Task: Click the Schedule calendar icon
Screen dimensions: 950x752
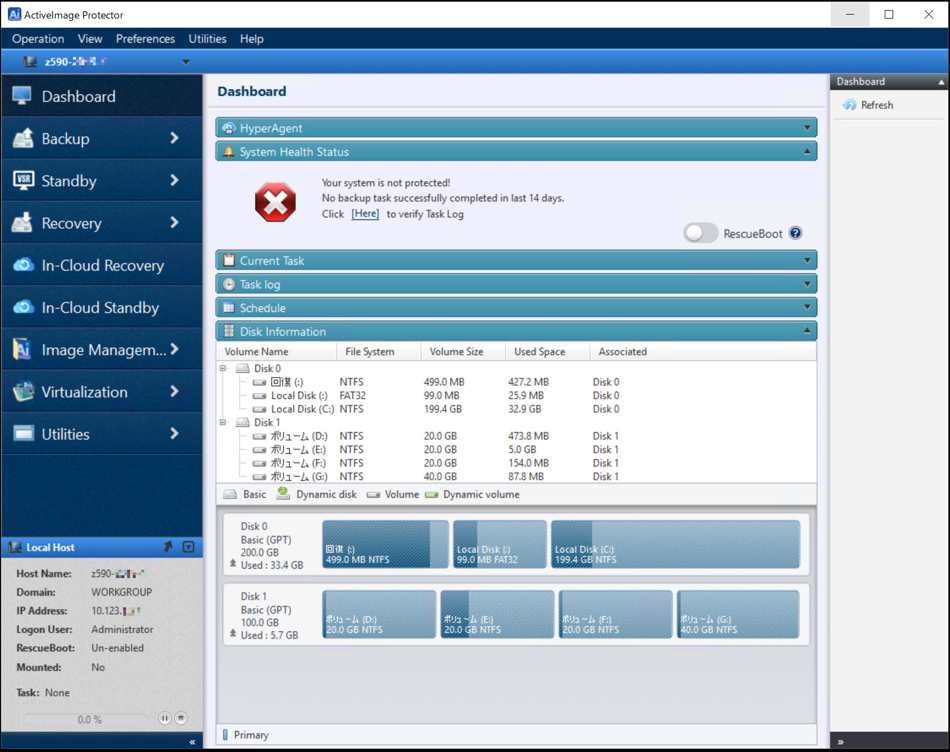Action: click(x=228, y=307)
